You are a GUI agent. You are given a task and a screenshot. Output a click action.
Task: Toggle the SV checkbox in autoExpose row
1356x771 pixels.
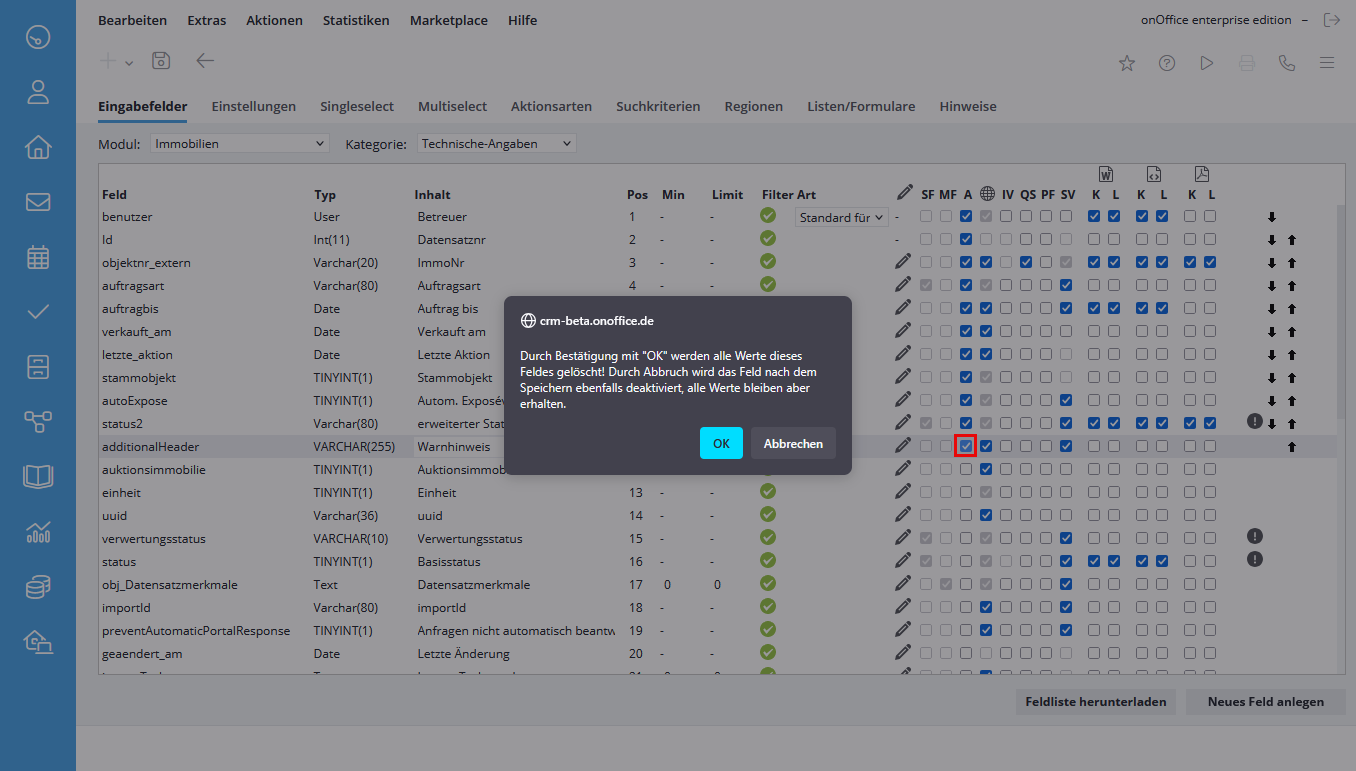(1066, 400)
